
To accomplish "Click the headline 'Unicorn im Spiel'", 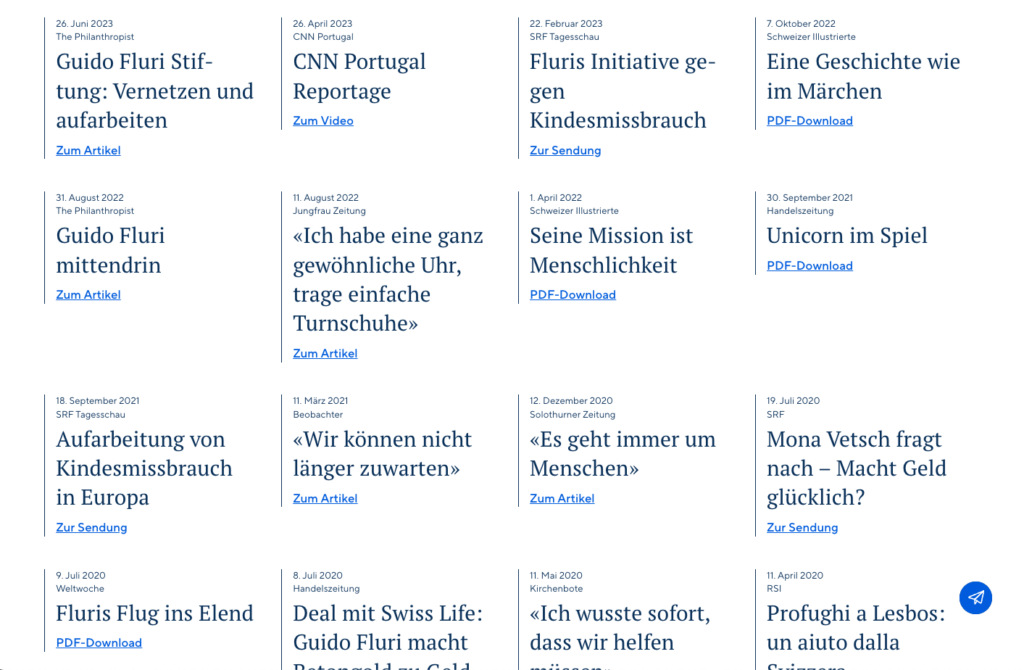I will [x=846, y=236].
